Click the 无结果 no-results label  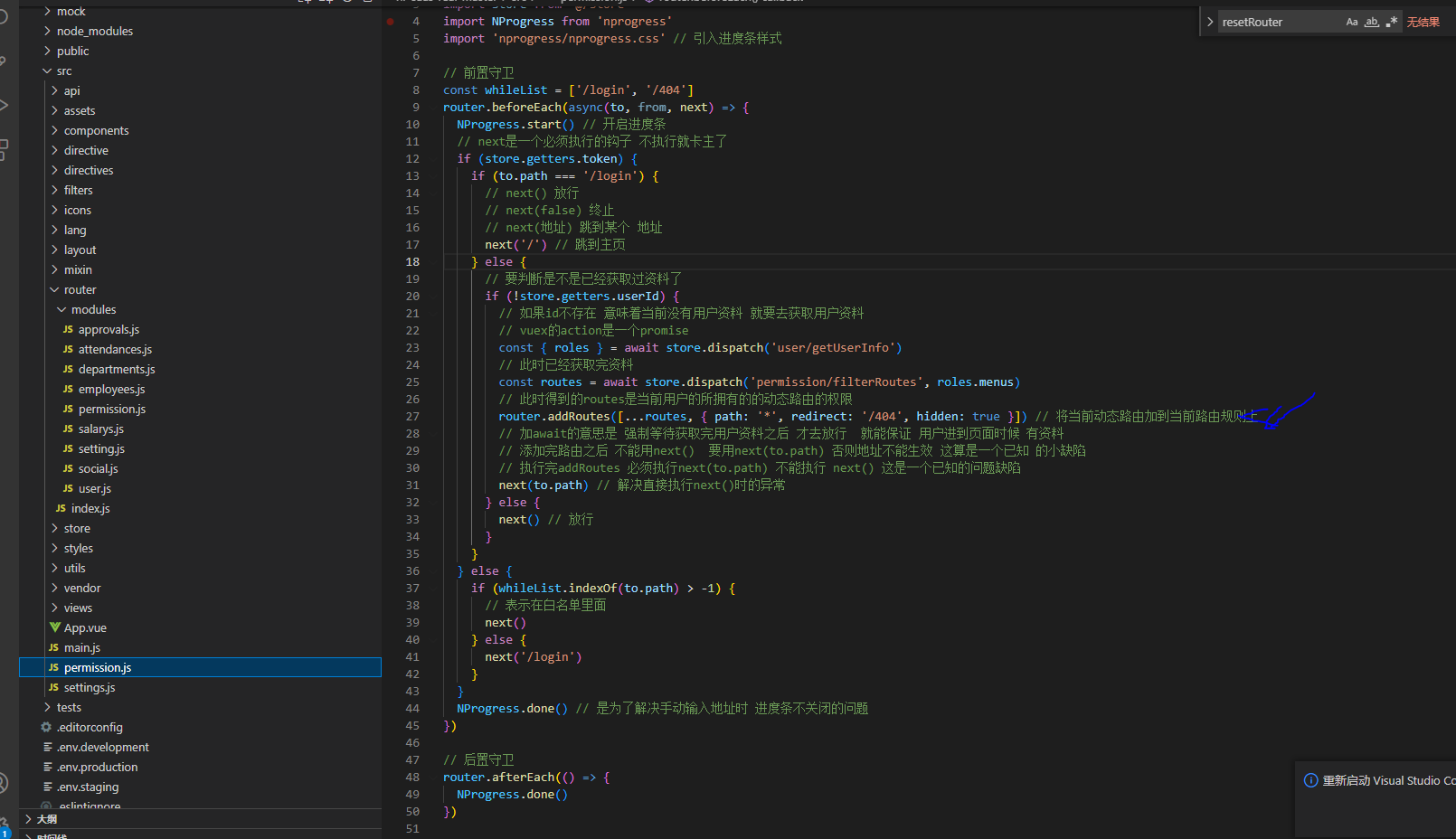pyautogui.click(x=1423, y=22)
